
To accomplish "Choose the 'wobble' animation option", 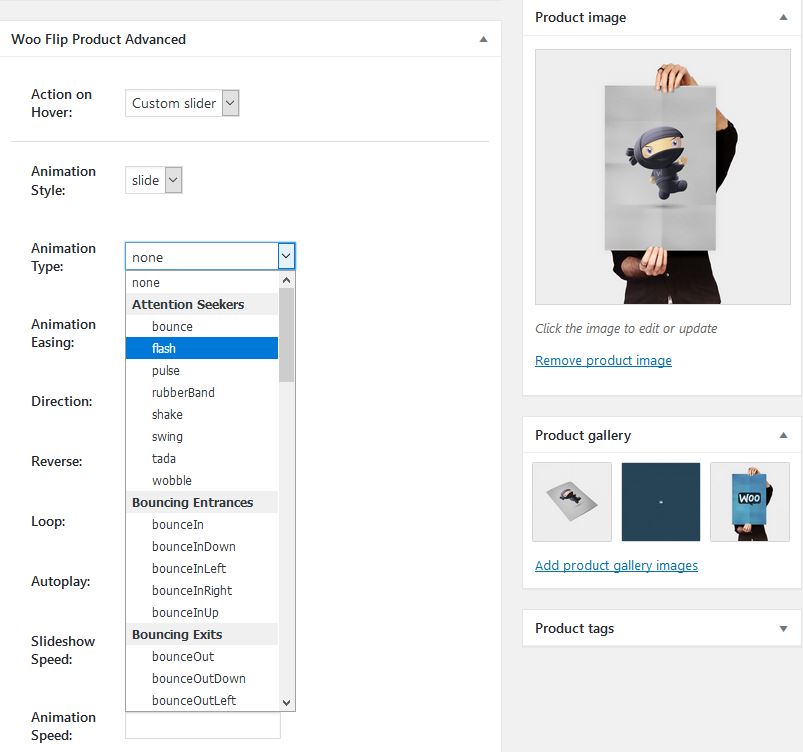I will (202, 481).
